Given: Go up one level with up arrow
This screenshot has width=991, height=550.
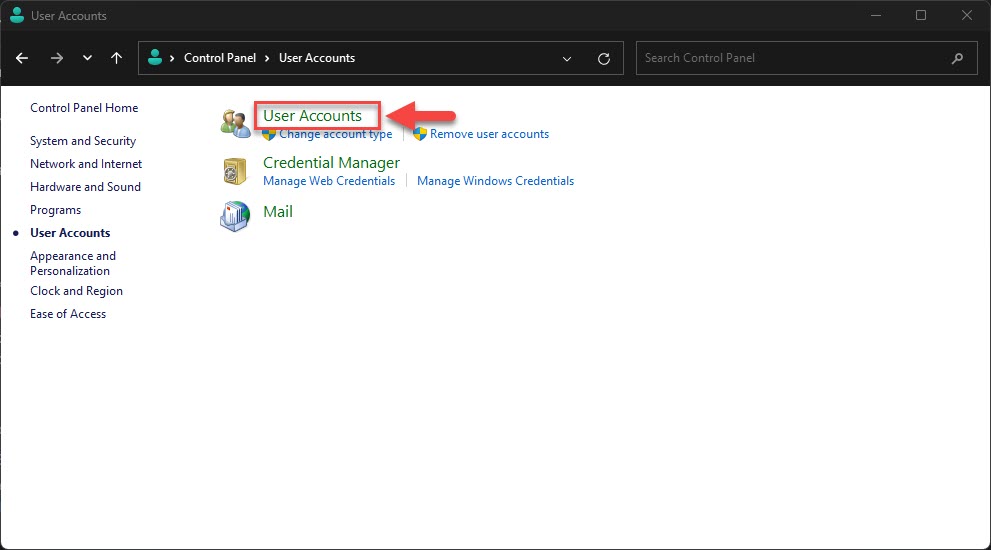Looking at the screenshot, I should [x=117, y=58].
